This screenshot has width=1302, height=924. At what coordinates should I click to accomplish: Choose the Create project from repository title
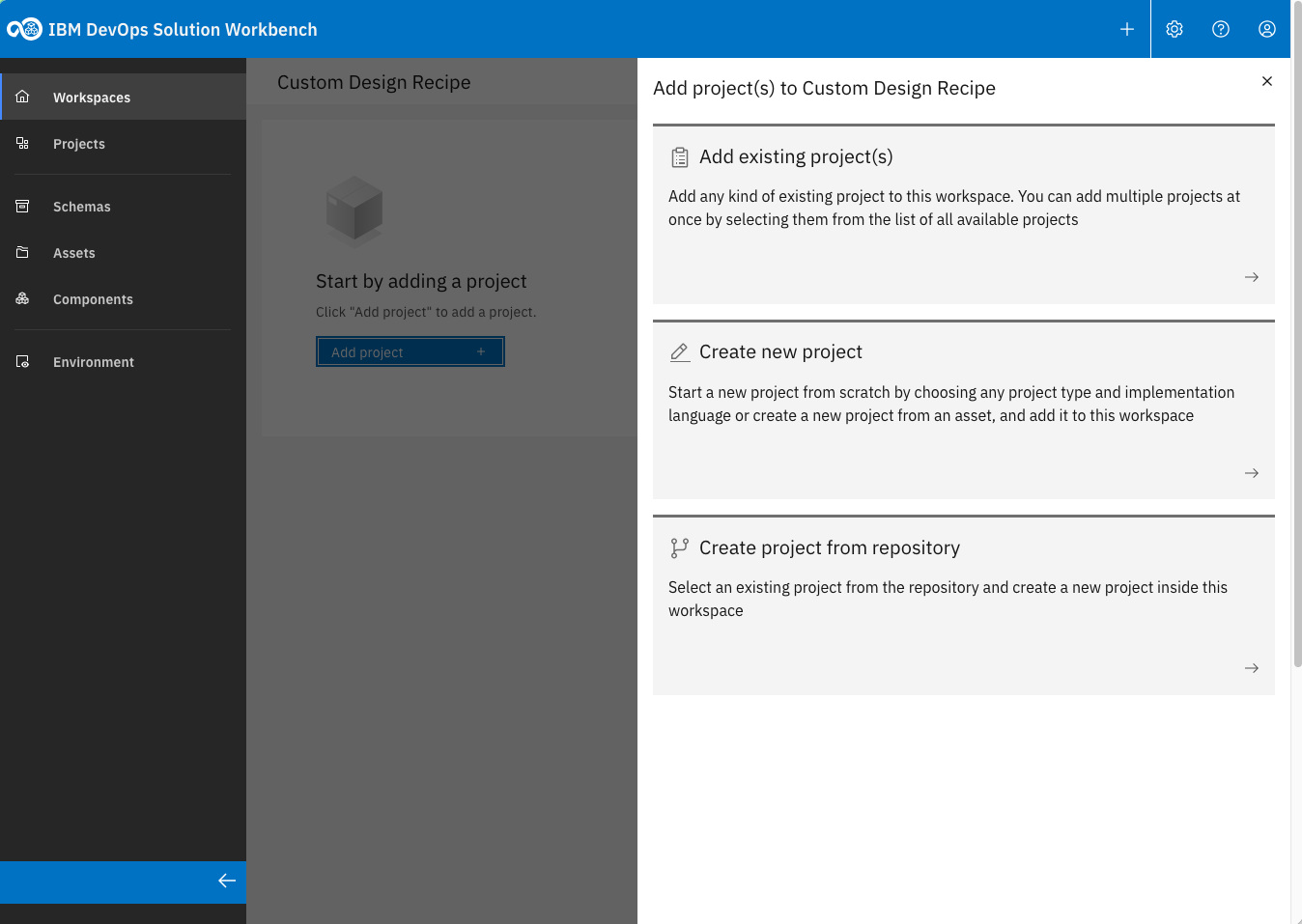tap(830, 547)
